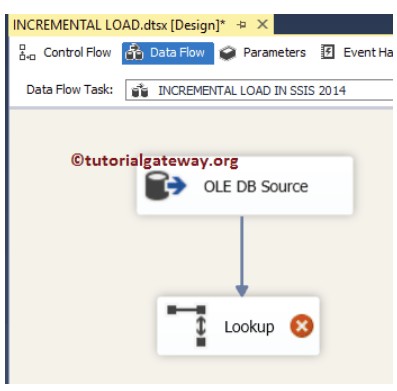Select the blue data path arrow connector
The width and height of the screenshot is (397, 391).
242,256
